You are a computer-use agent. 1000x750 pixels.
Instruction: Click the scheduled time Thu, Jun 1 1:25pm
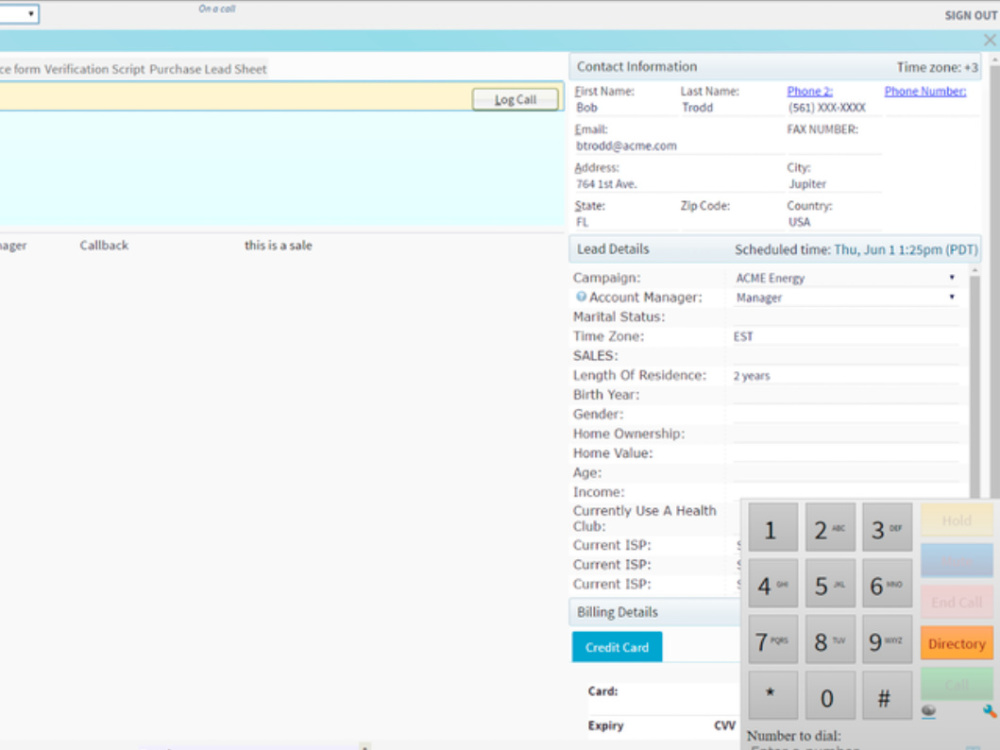coord(906,249)
